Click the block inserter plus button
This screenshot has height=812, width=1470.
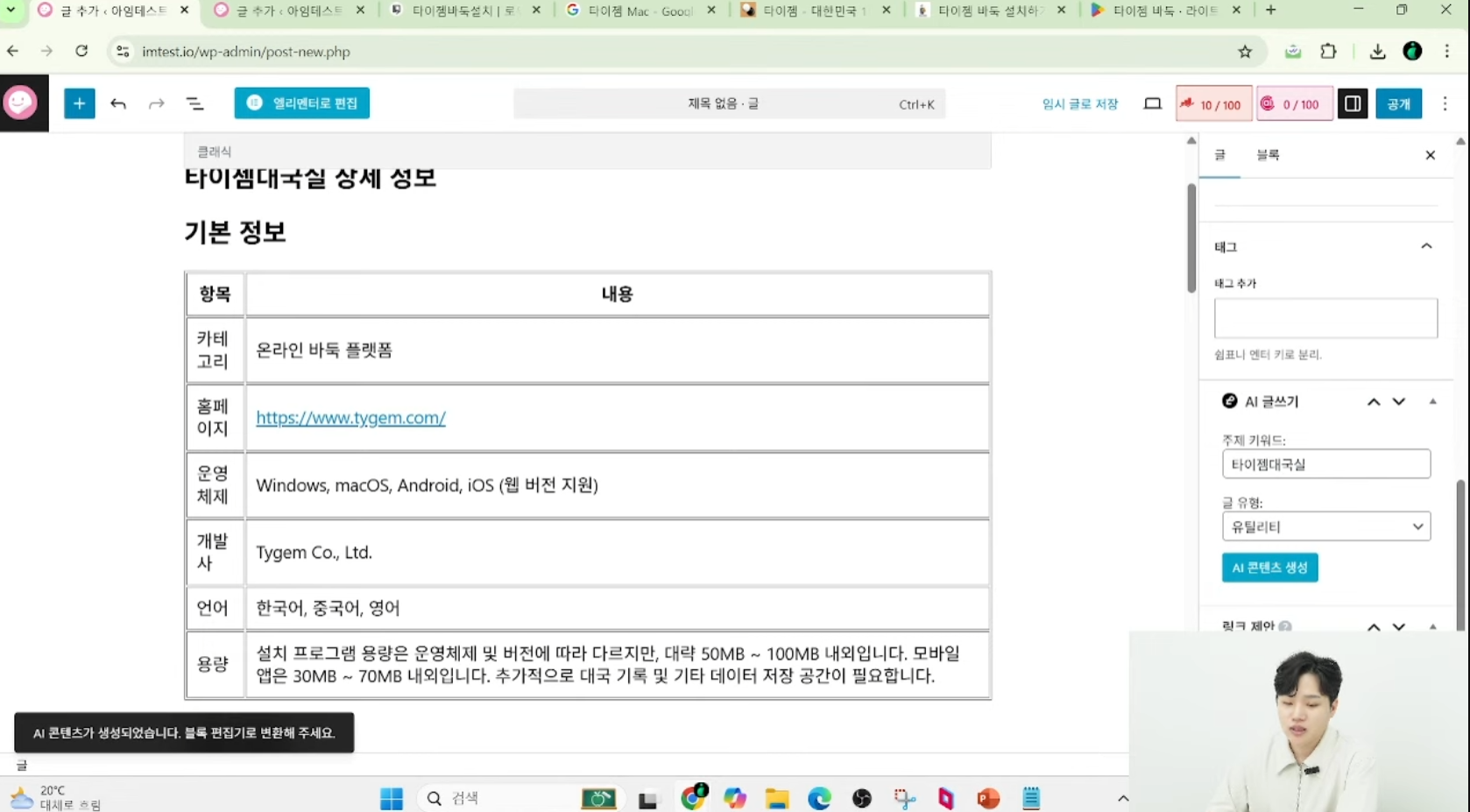(x=79, y=103)
